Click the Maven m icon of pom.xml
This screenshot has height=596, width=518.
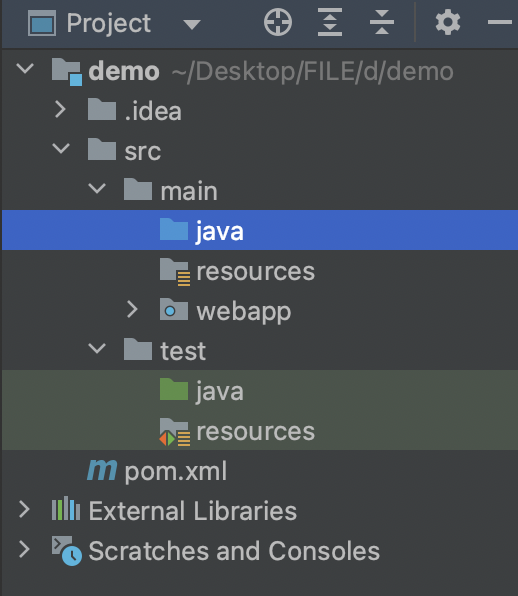click(x=102, y=470)
